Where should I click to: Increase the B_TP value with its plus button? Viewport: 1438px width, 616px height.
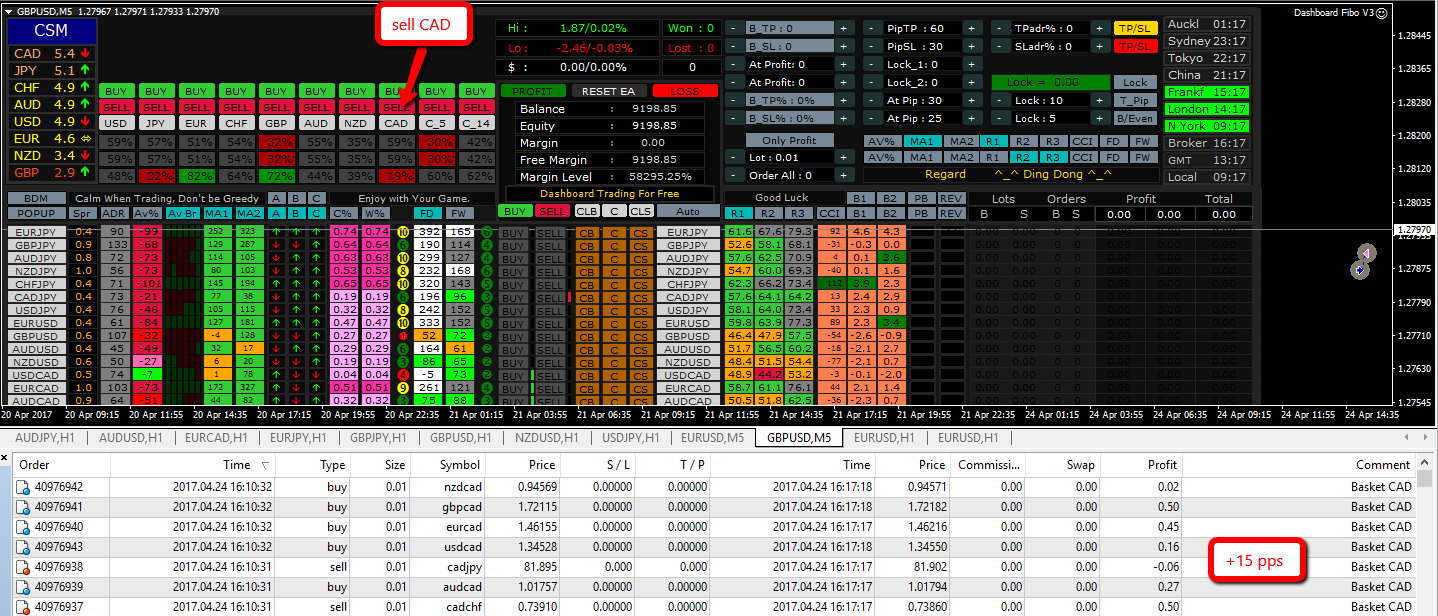tap(845, 28)
